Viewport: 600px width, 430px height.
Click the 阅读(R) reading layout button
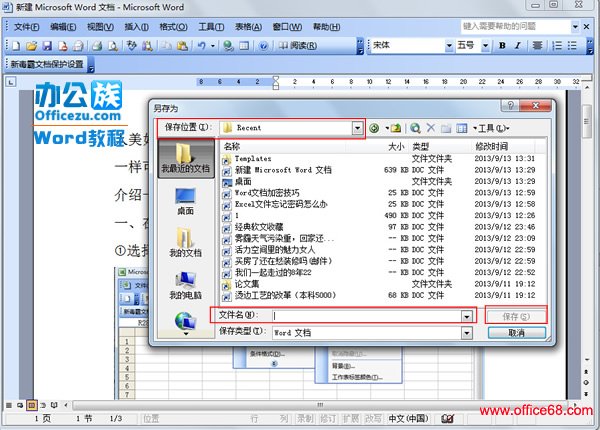point(298,46)
